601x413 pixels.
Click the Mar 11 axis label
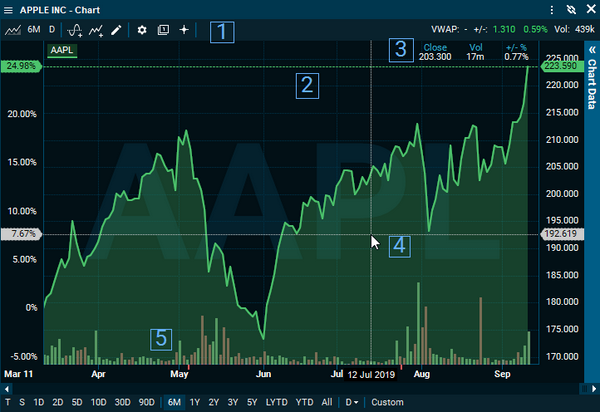[x=18, y=374]
